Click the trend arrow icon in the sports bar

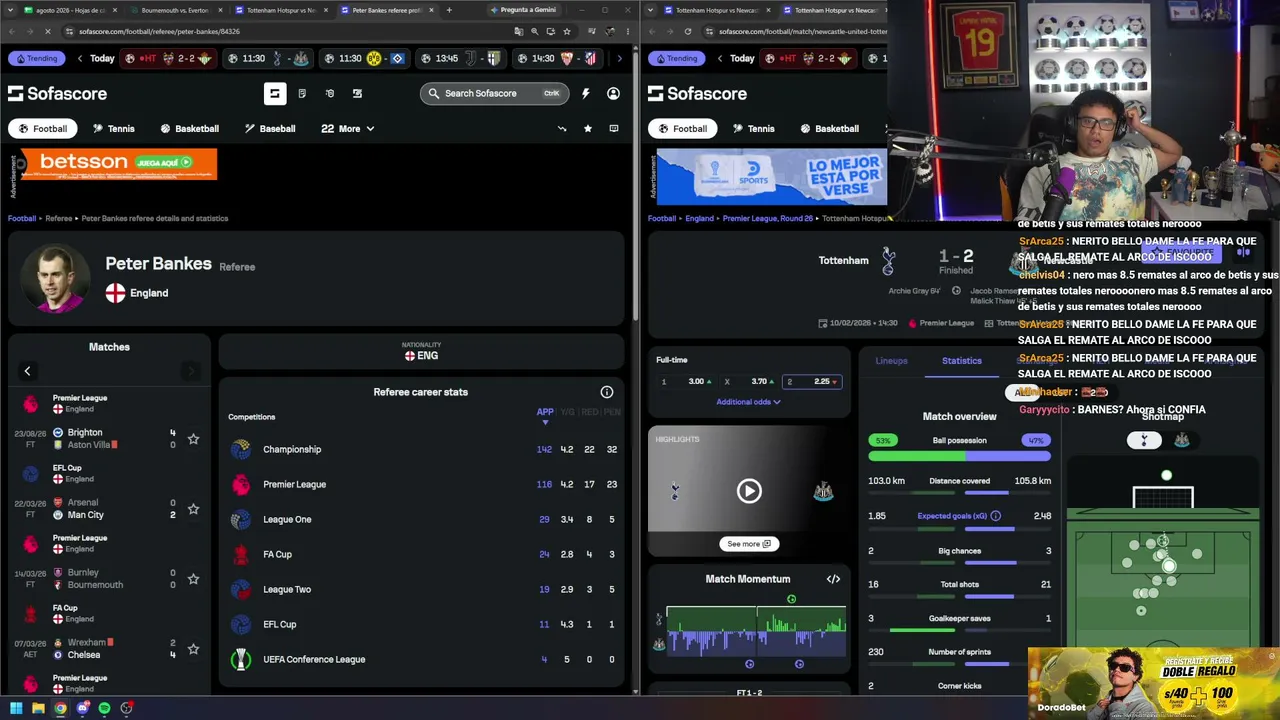coord(561,128)
